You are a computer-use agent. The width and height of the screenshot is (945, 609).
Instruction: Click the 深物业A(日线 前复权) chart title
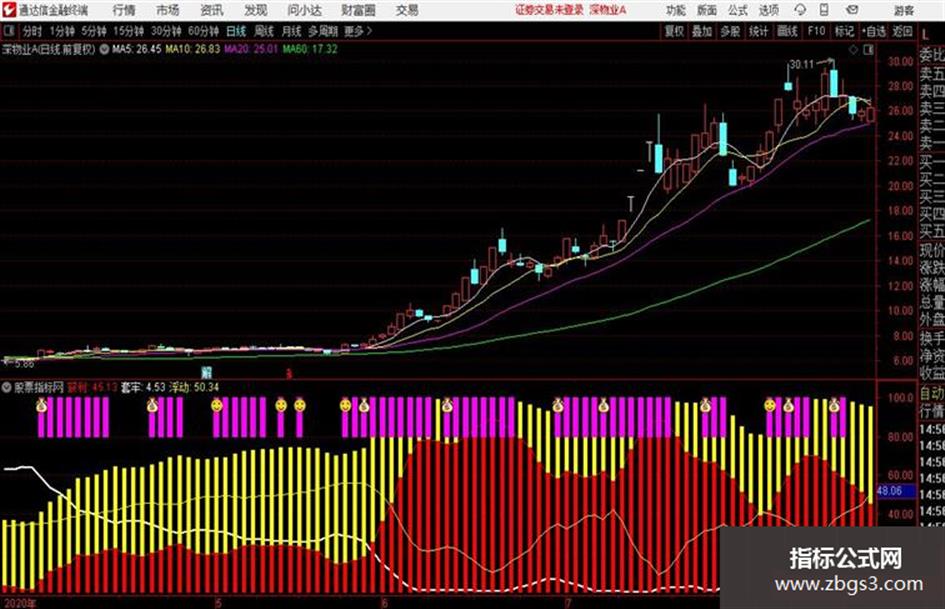click(49, 49)
